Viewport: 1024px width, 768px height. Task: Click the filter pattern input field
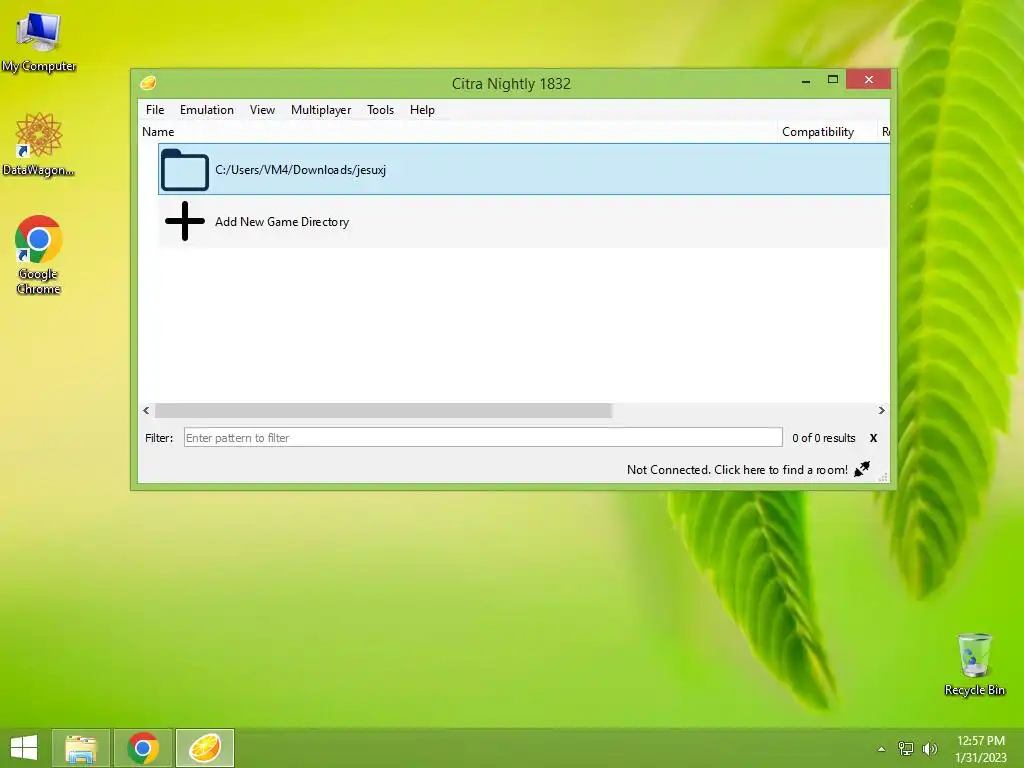click(x=483, y=438)
